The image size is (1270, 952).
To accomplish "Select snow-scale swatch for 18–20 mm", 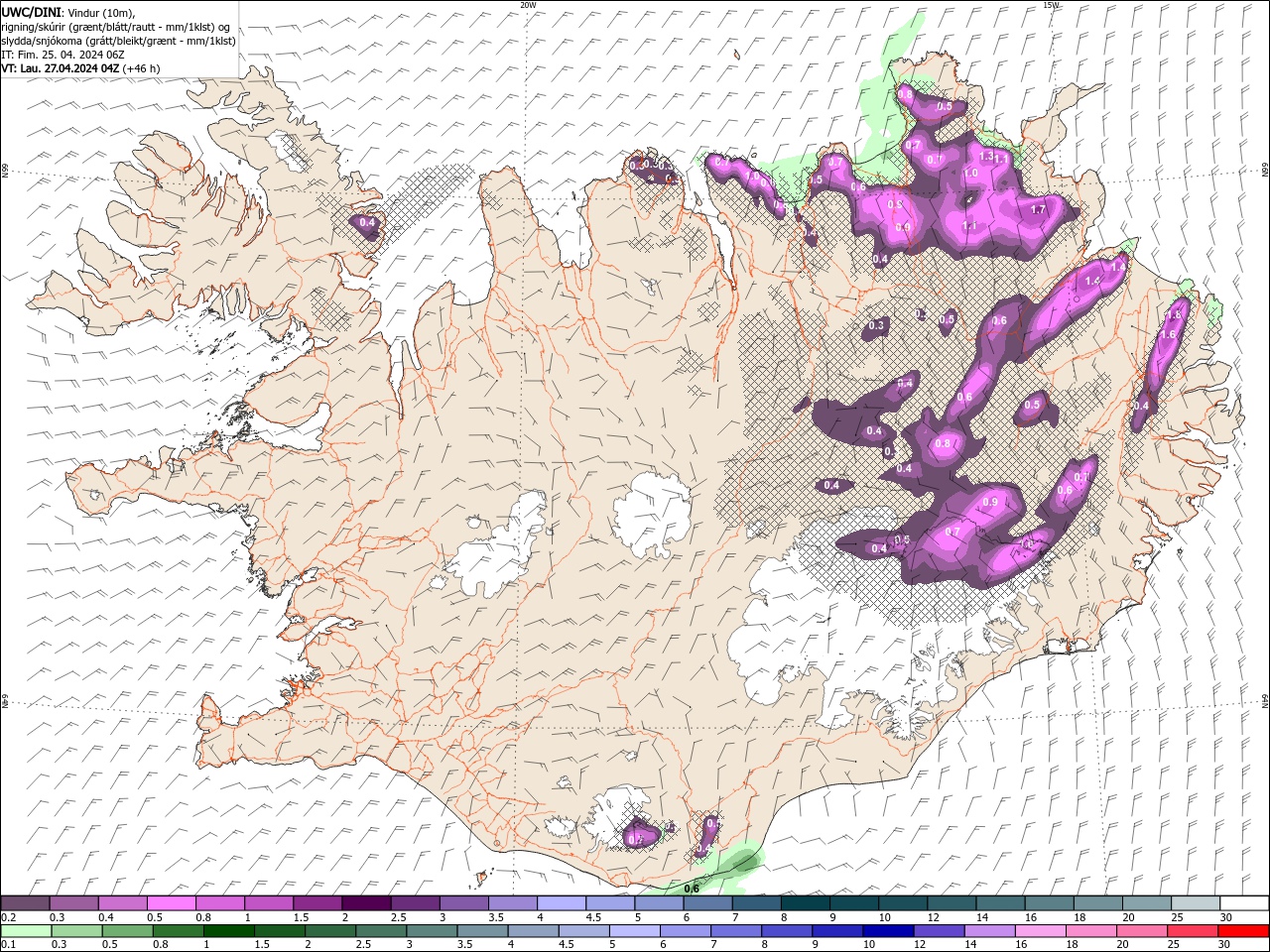I will [1097, 903].
